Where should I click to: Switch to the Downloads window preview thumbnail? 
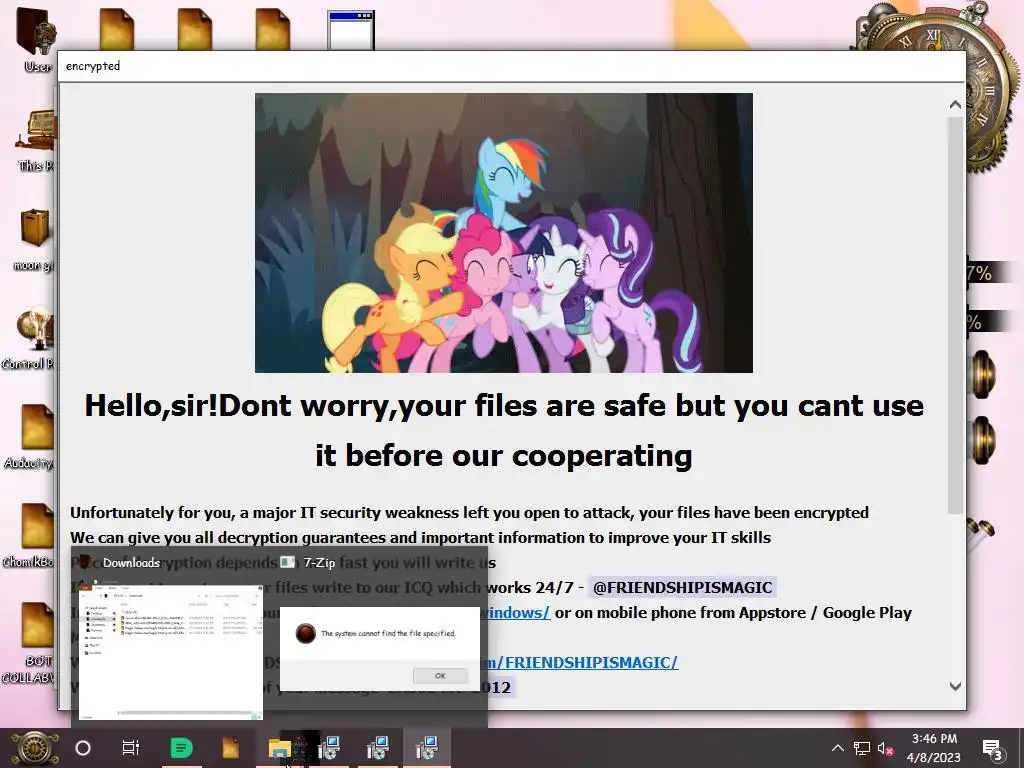[171, 652]
